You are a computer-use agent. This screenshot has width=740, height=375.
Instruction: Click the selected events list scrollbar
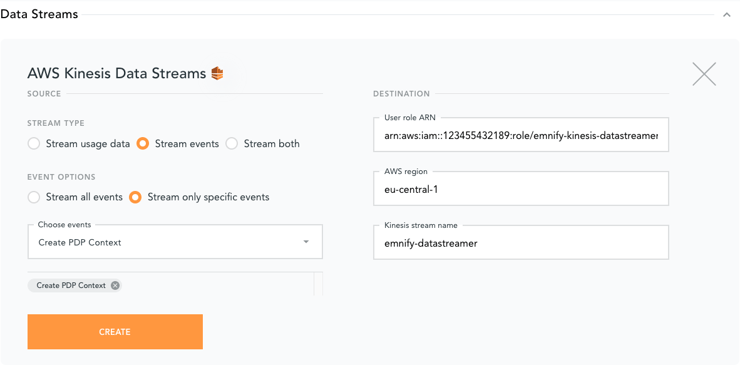point(318,283)
